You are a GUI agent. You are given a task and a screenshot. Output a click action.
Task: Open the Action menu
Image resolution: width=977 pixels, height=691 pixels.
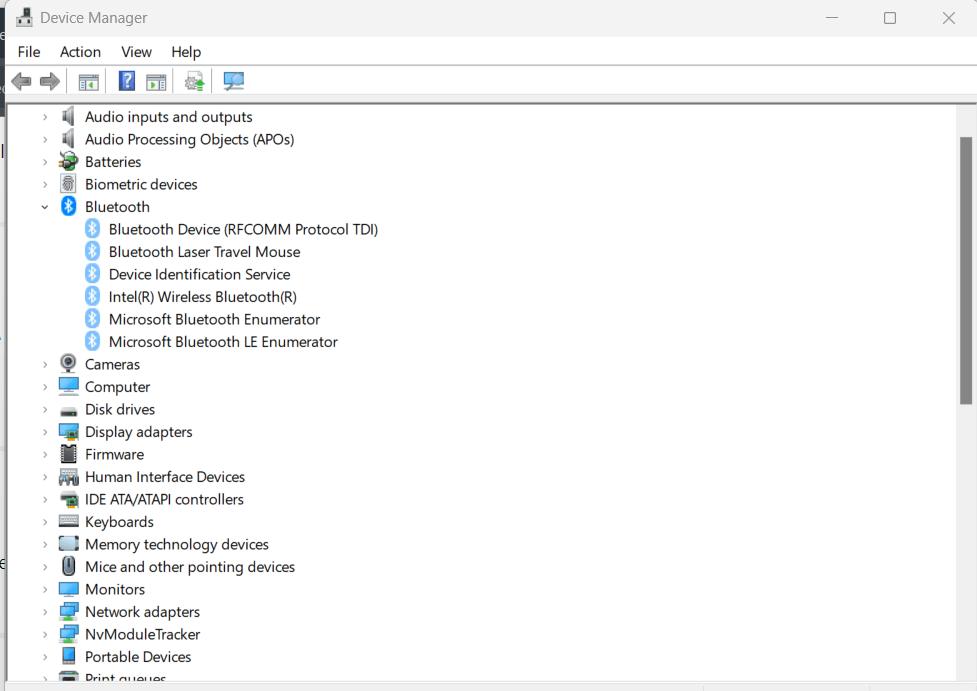pyautogui.click(x=80, y=52)
